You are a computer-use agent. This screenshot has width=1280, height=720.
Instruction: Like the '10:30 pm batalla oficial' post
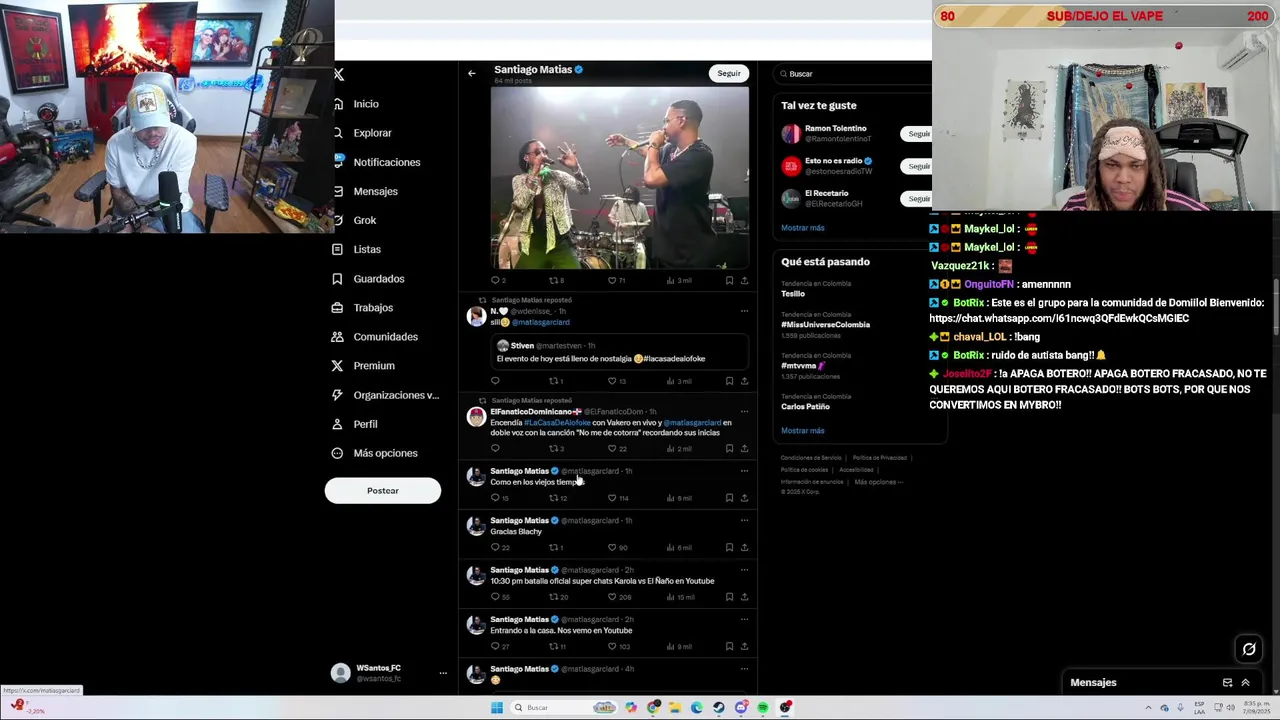tap(613, 597)
